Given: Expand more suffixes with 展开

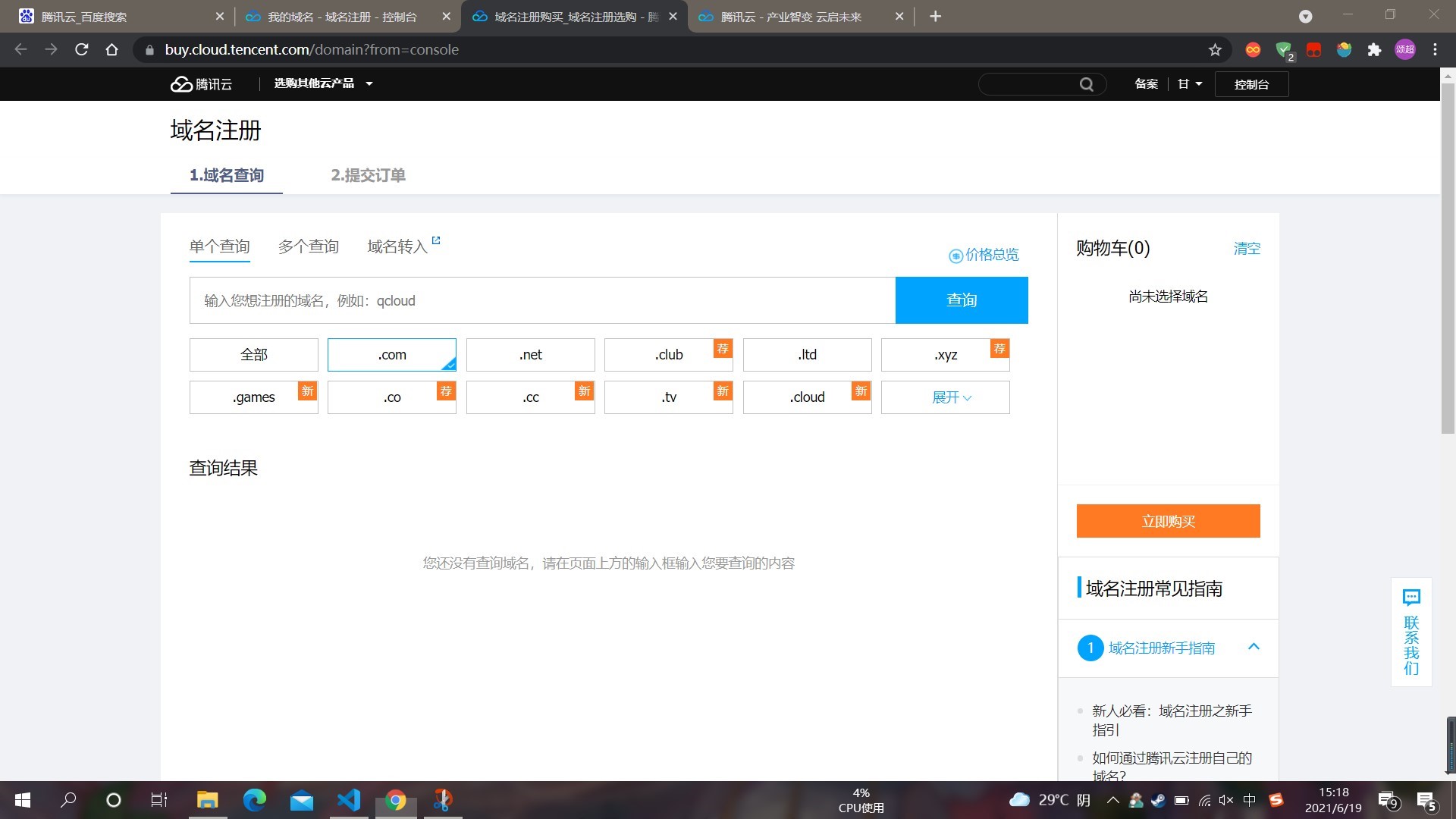Looking at the screenshot, I should pyautogui.click(x=946, y=397).
